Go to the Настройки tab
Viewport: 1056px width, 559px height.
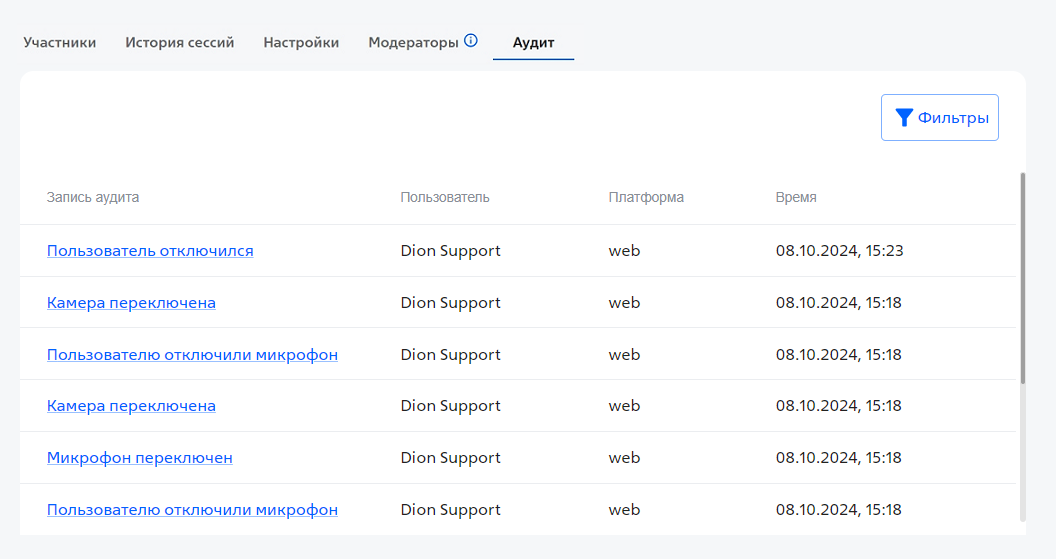301,43
